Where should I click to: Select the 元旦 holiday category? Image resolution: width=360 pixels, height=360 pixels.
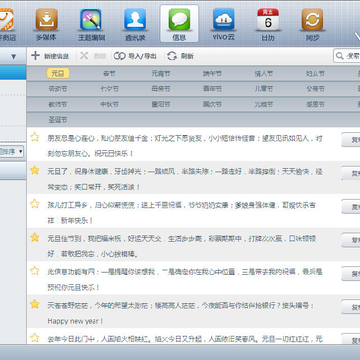click(x=58, y=73)
